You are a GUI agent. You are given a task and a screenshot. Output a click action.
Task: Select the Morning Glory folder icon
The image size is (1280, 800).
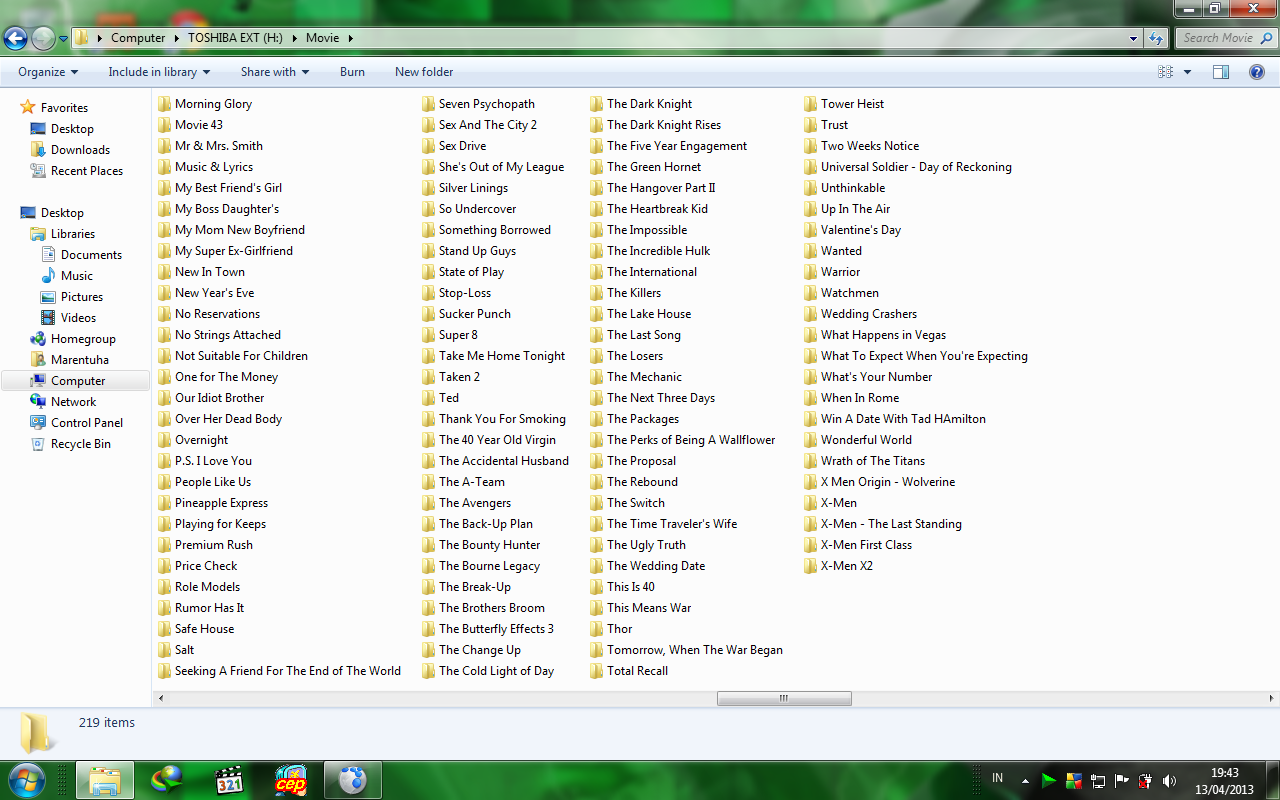coord(164,104)
